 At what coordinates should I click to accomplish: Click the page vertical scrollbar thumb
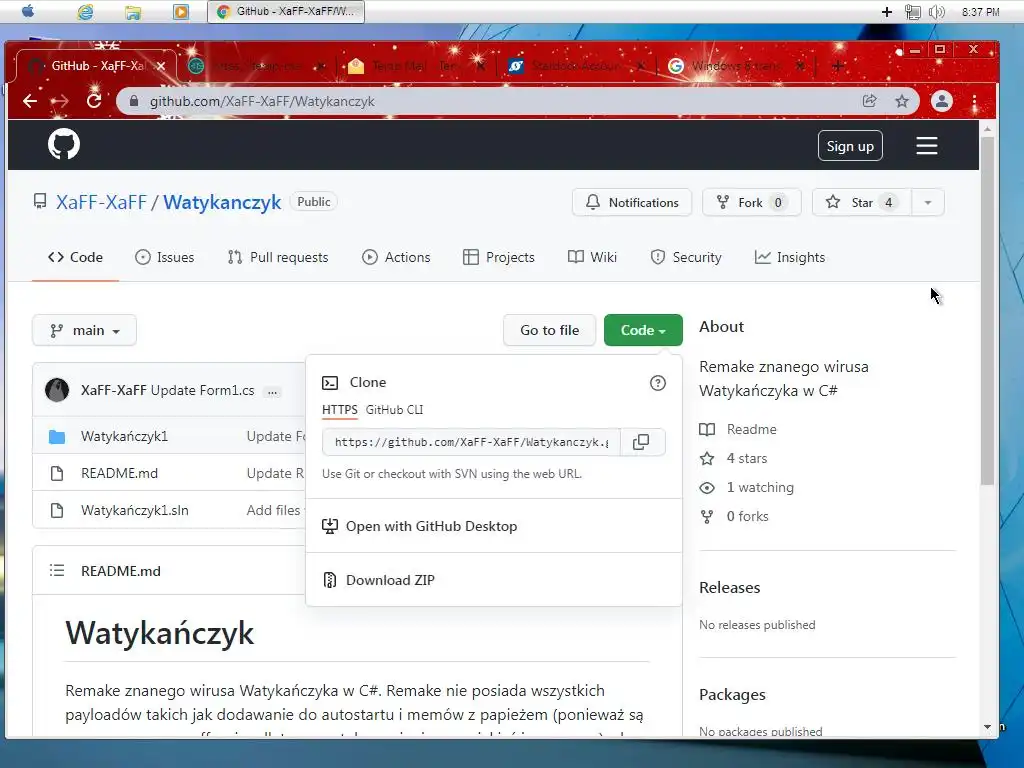(987, 310)
